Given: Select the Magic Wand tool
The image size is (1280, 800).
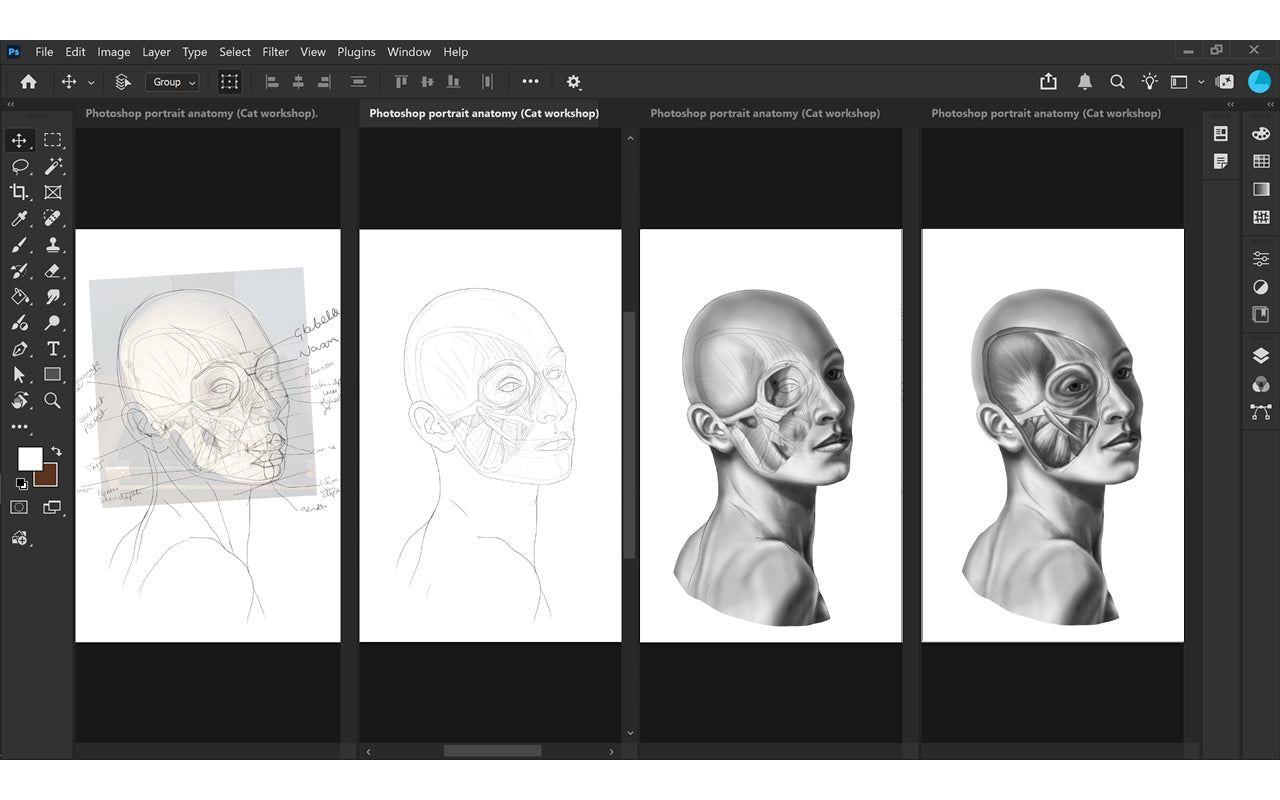Looking at the screenshot, I should click(53, 166).
